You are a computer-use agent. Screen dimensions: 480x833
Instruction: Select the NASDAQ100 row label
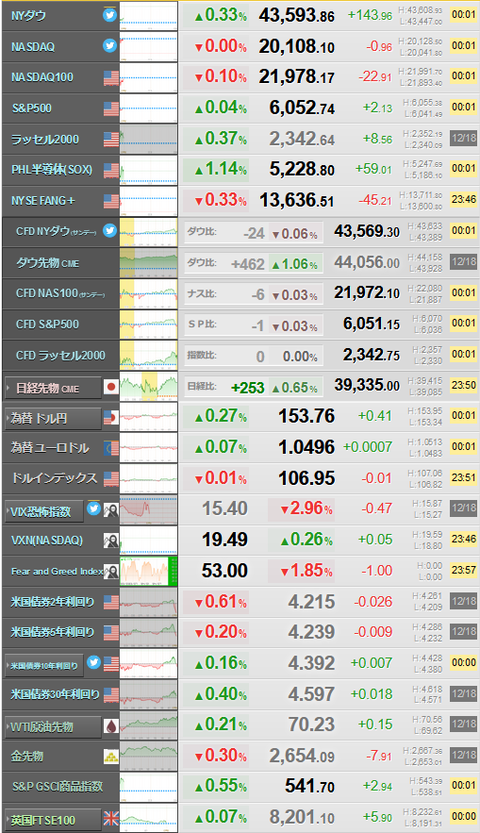click(x=42, y=78)
